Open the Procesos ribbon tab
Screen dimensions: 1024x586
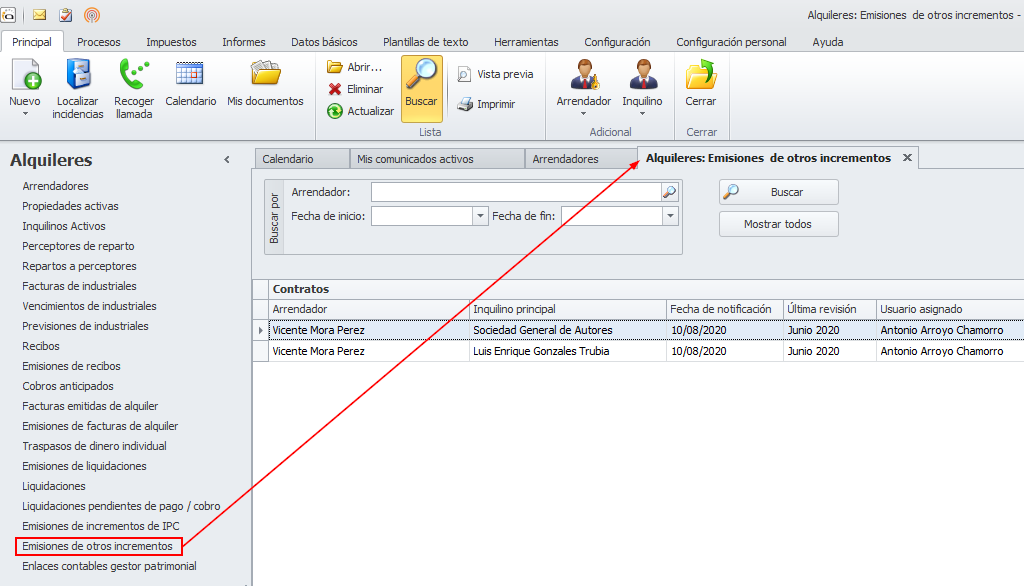click(99, 42)
